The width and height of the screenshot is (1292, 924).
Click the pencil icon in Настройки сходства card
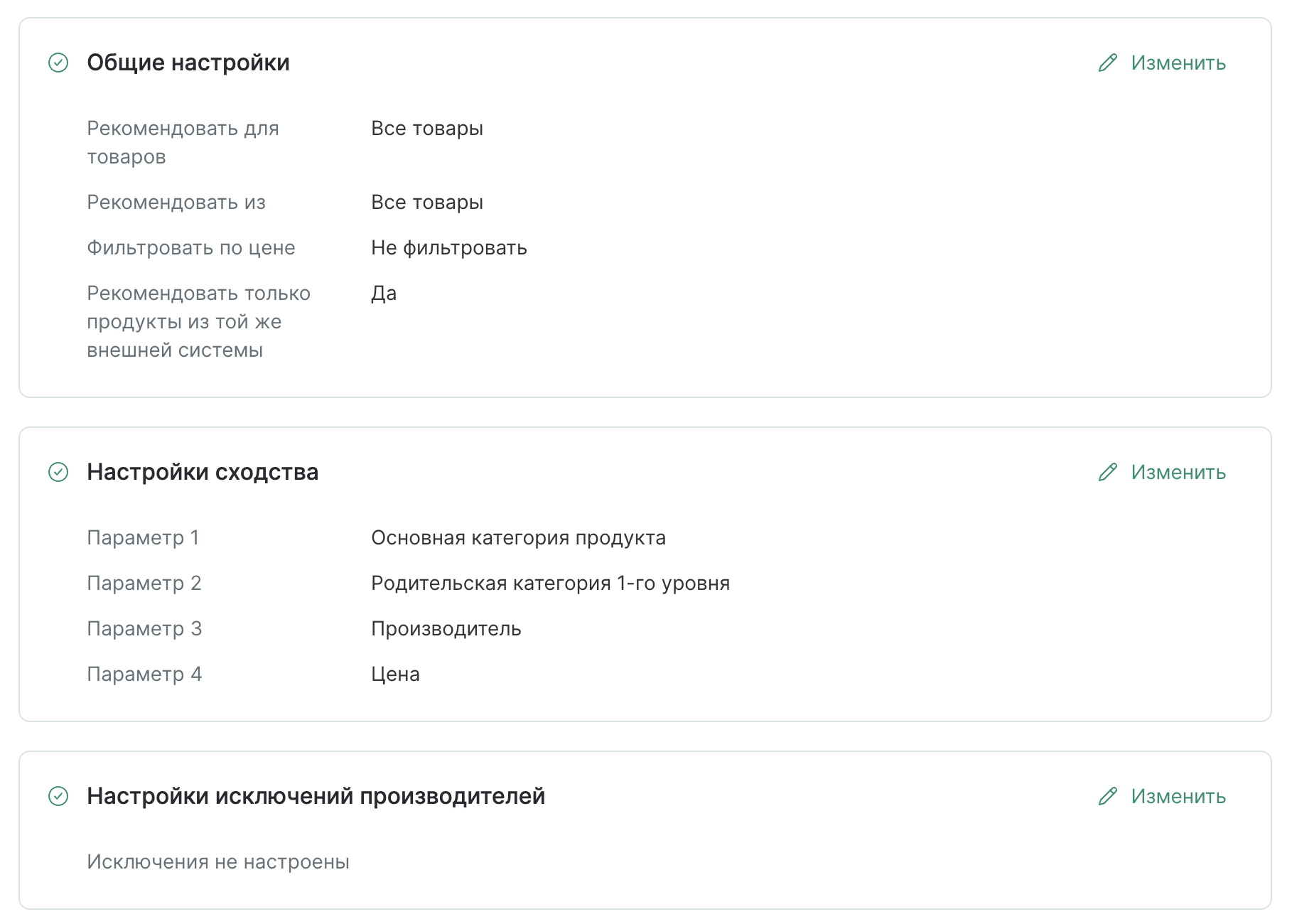tap(1107, 471)
